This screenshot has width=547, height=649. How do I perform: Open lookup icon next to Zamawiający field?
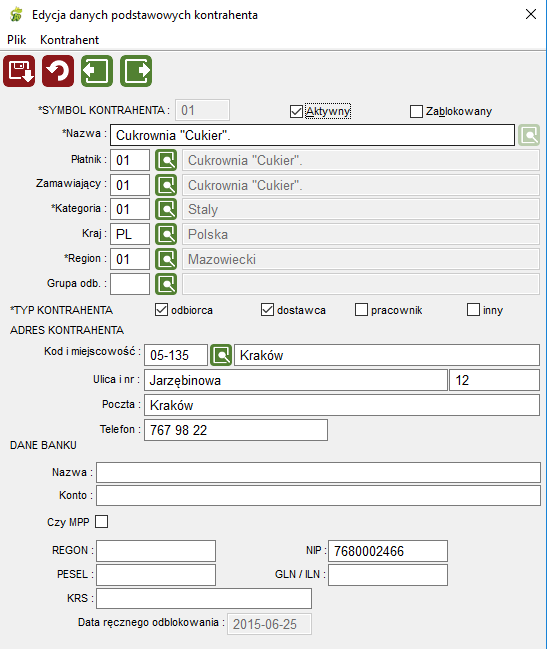tap(166, 185)
